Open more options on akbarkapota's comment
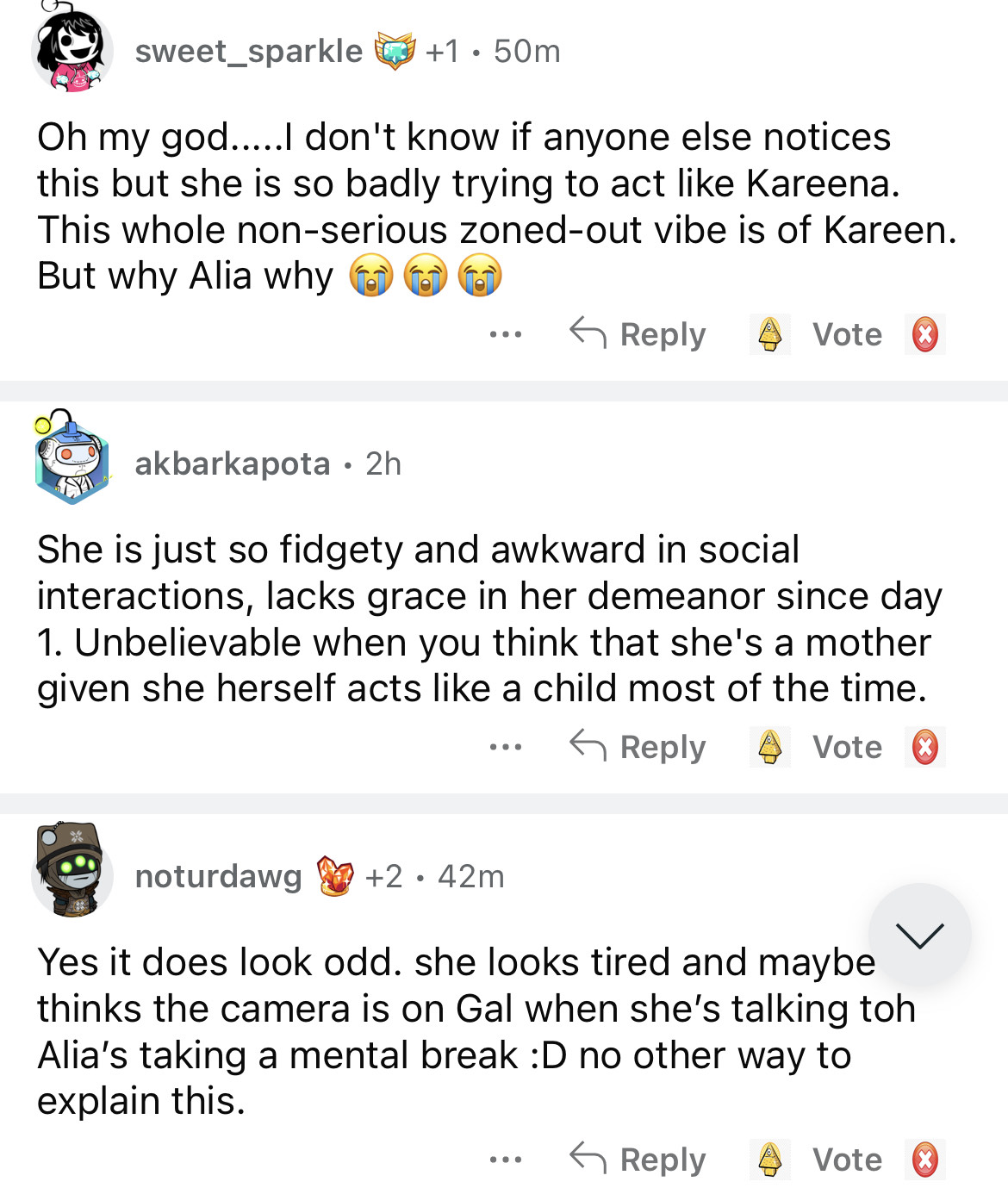Image resolution: width=1008 pixels, height=1194 pixels. tap(505, 747)
